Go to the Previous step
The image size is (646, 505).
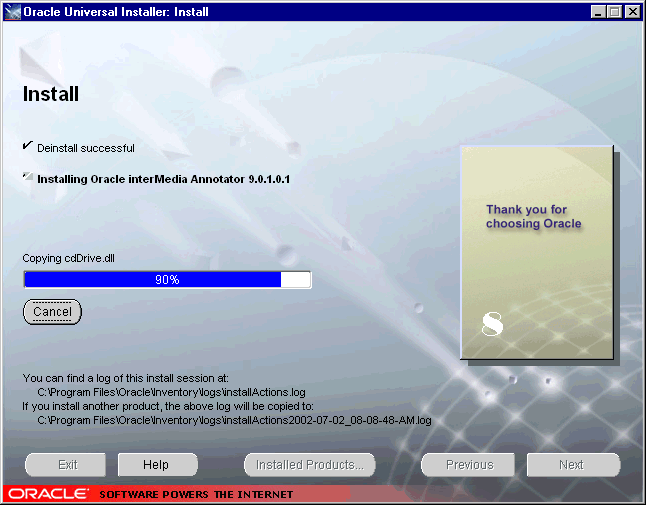468,465
